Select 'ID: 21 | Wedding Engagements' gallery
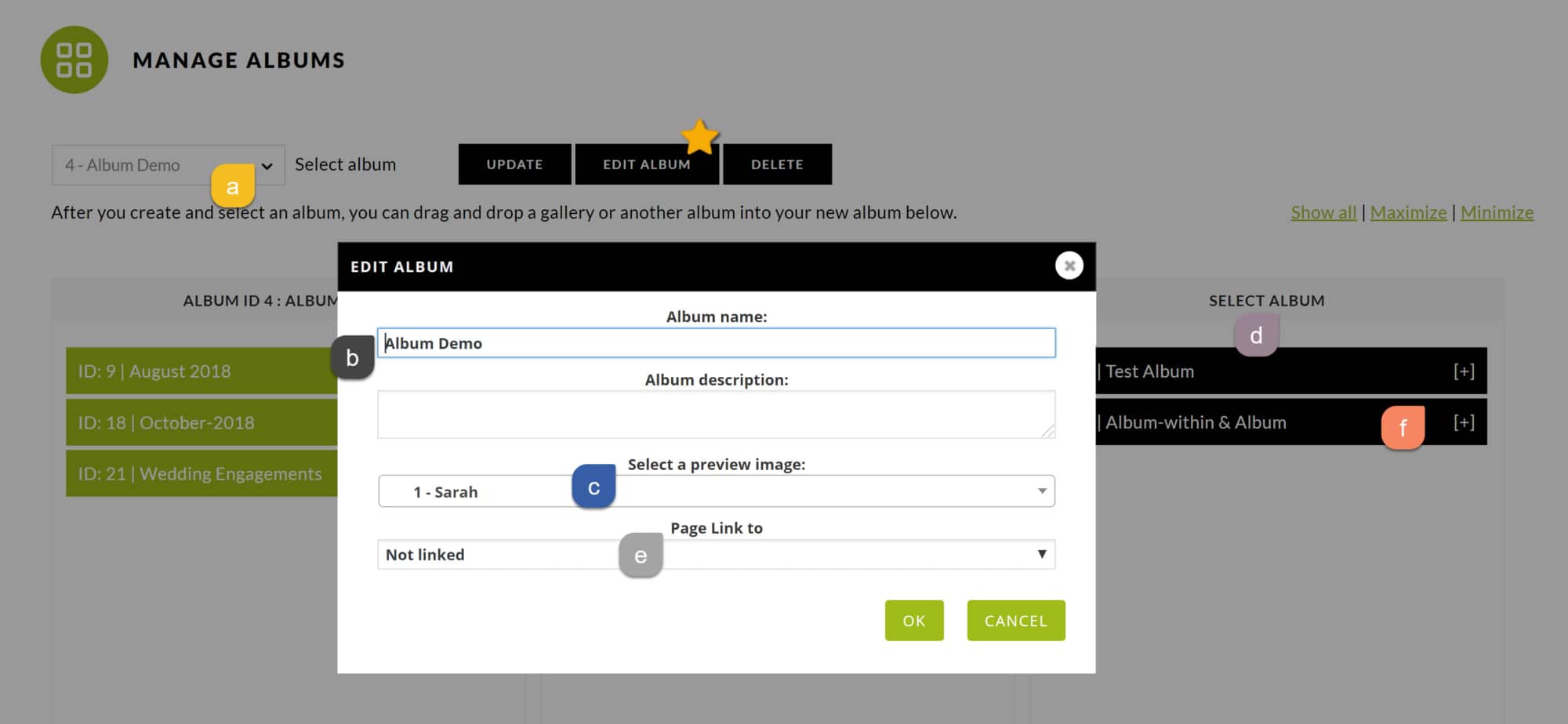Screen dimensions: 1568x724 pos(201,474)
